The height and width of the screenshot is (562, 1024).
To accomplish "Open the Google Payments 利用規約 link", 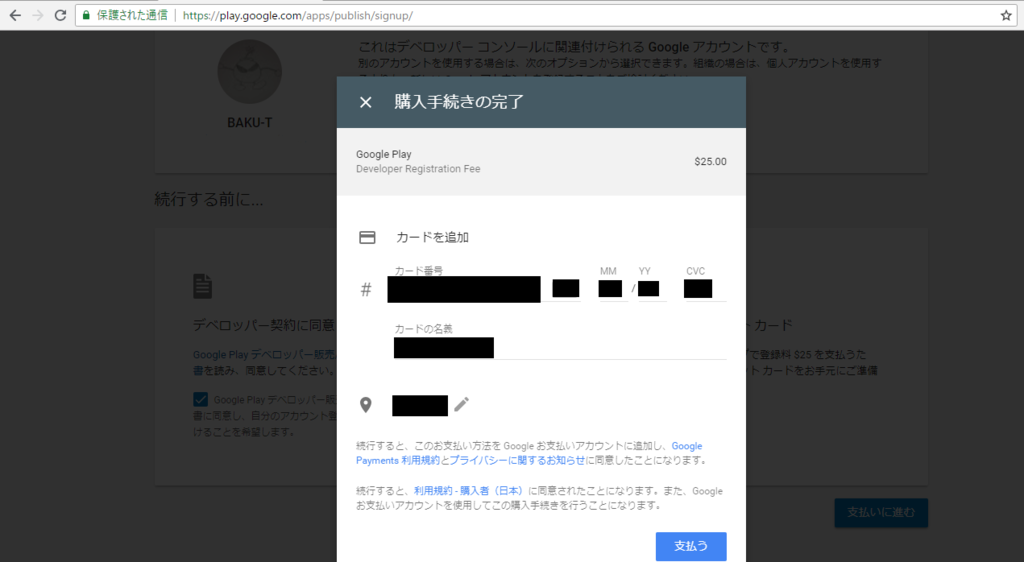I will coord(529,453).
